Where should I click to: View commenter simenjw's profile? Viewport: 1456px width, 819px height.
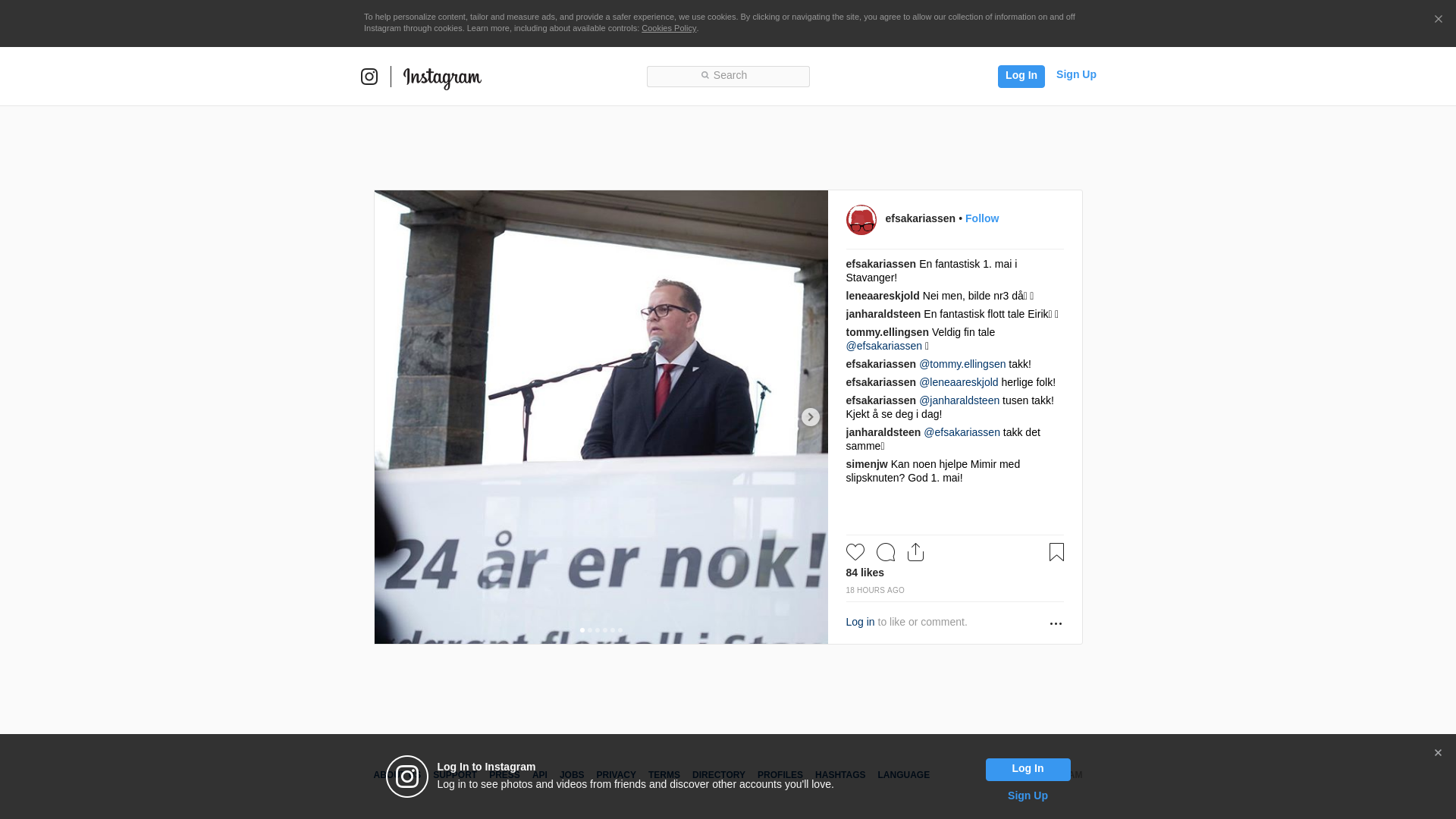(x=867, y=464)
